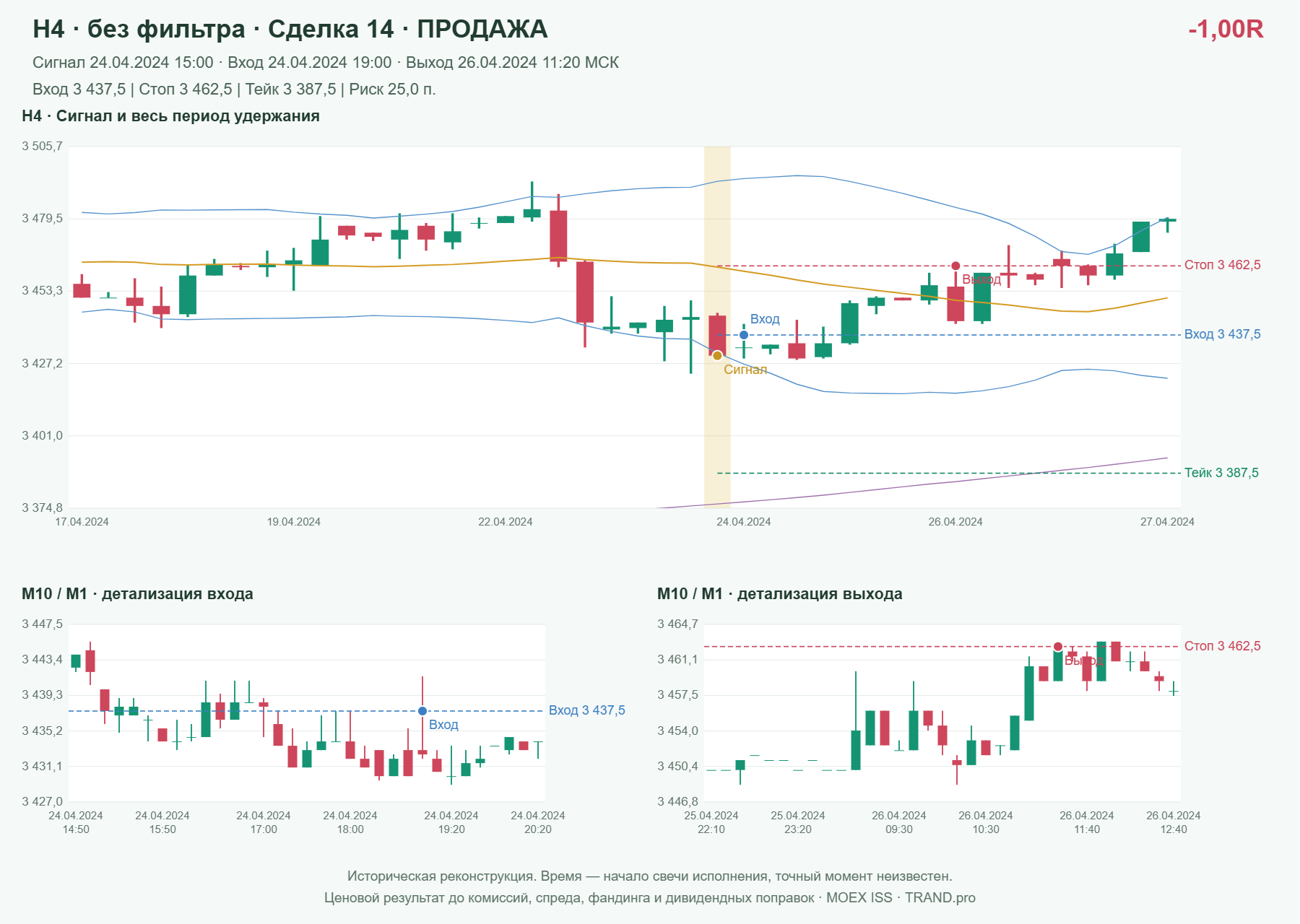Click the 3 464,7 axis label in exit detail

[x=677, y=624]
